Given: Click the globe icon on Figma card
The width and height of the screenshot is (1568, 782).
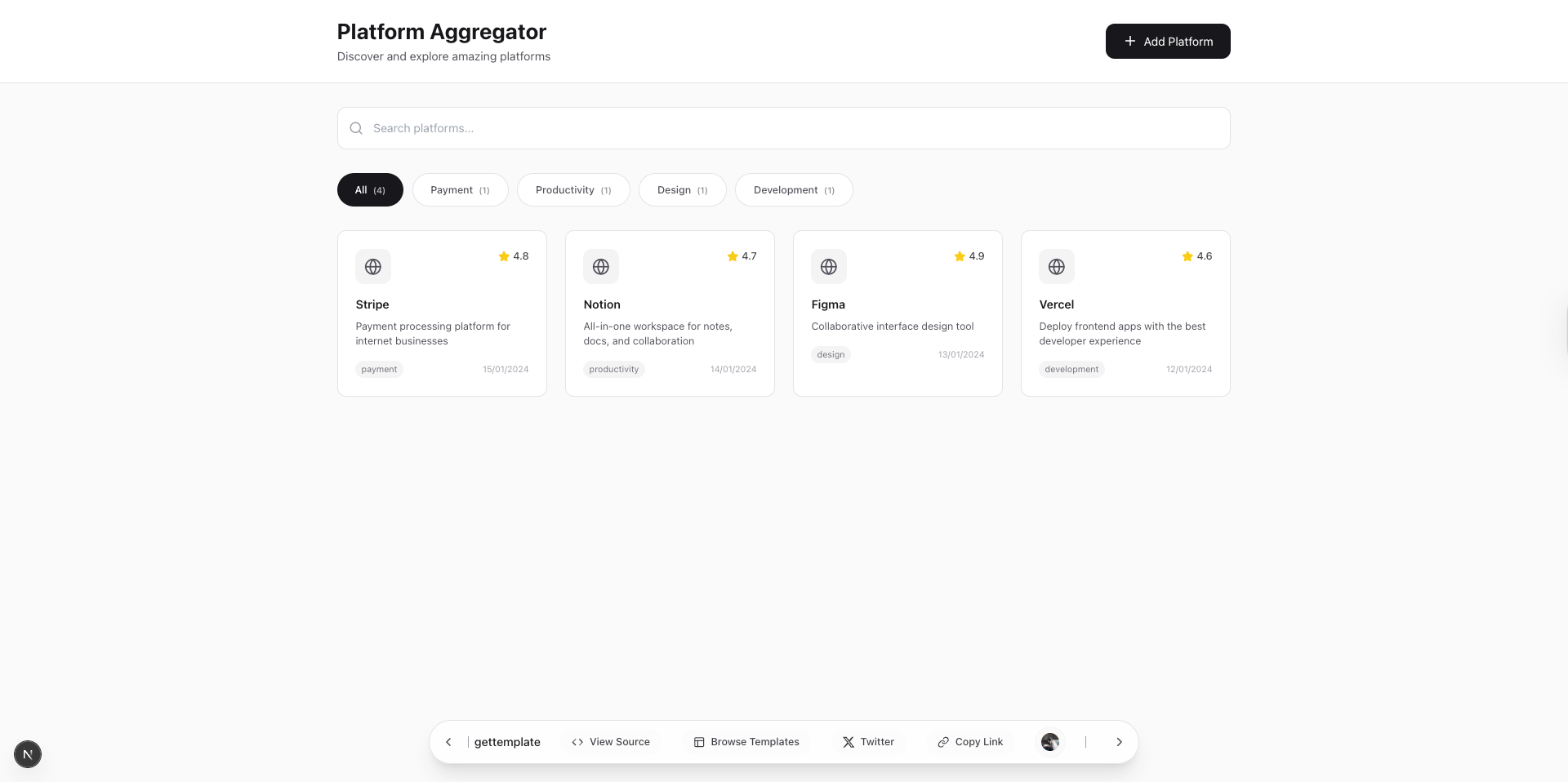Looking at the screenshot, I should (829, 267).
